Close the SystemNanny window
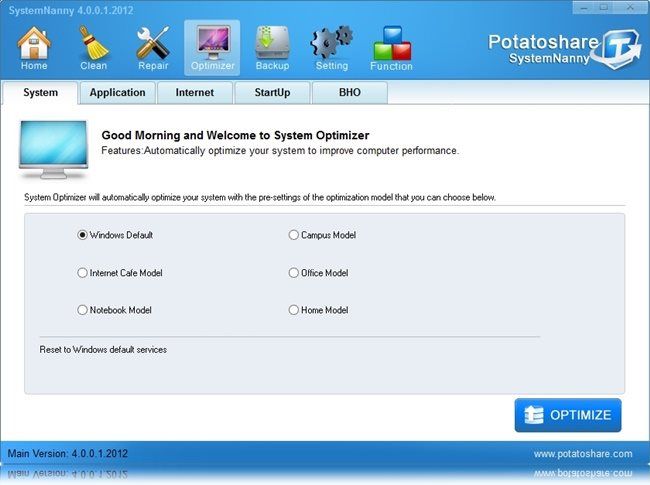Image resolution: width=650 pixels, height=485 pixels. tap(630, 7)
